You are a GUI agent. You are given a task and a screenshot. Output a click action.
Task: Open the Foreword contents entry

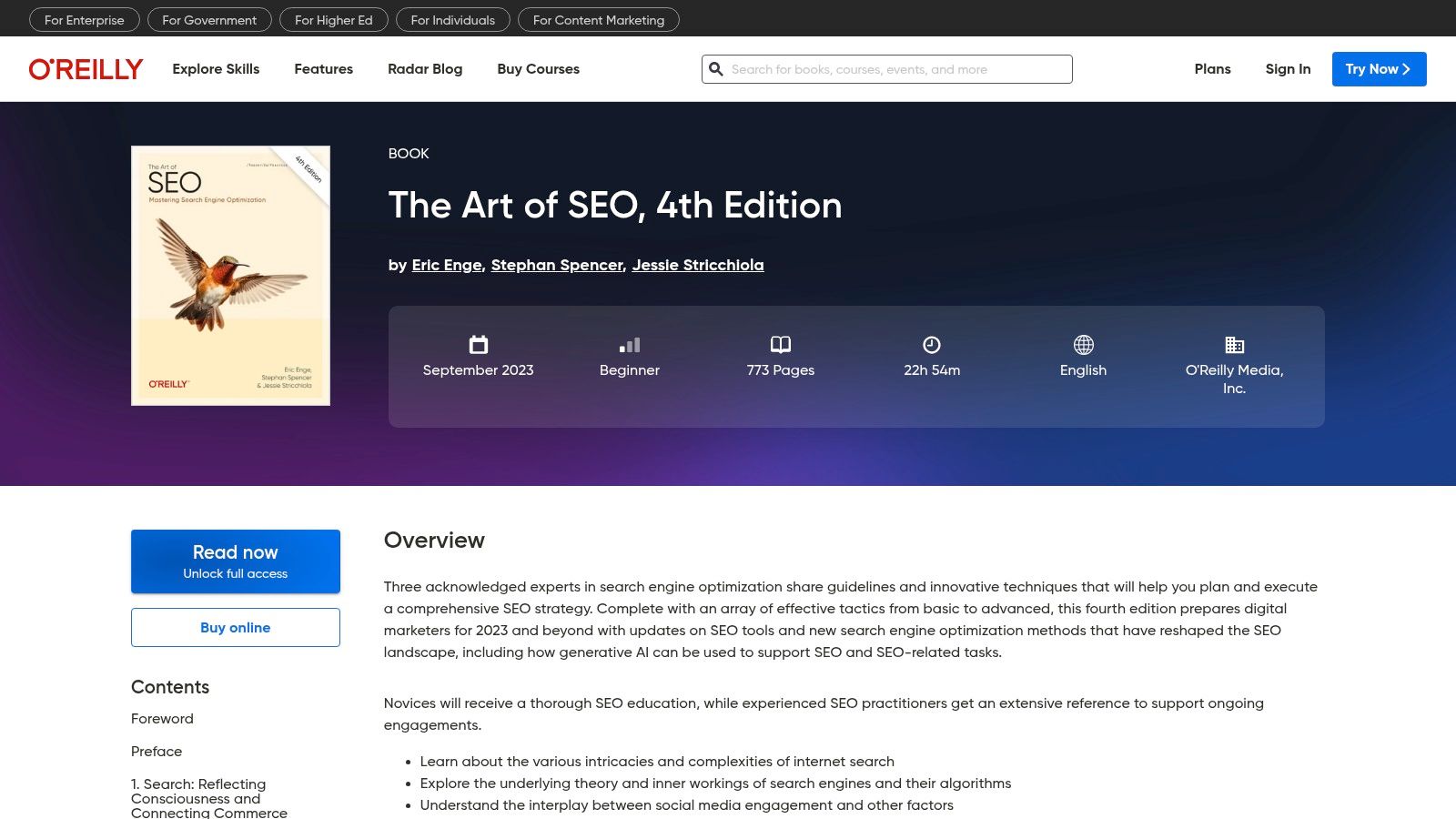(x=162, y=719)
